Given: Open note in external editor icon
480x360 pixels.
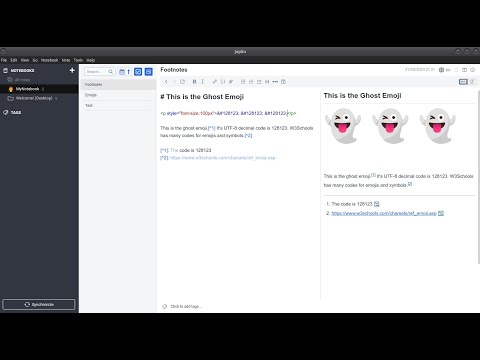Looking at the screenshot, I should coord(182,82).
